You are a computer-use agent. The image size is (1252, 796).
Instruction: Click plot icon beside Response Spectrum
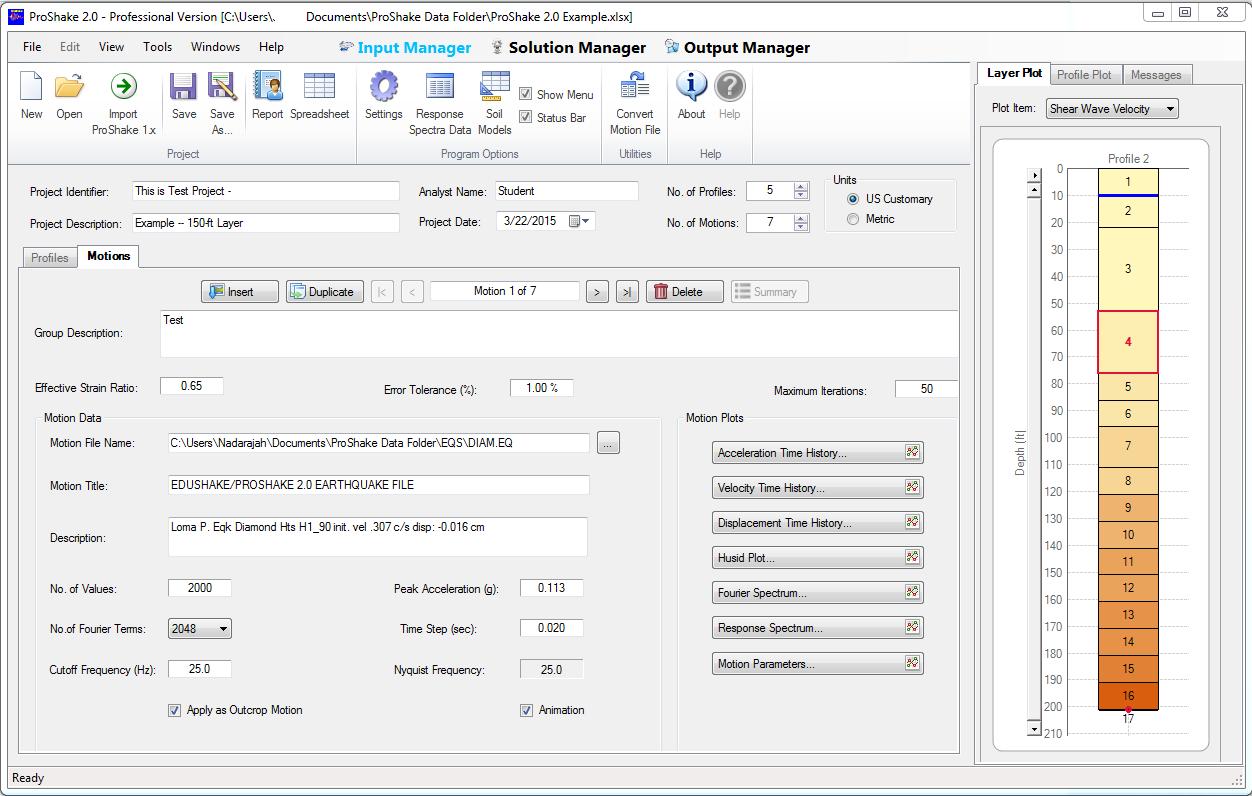pyautogui.click(x=912, y=628)
